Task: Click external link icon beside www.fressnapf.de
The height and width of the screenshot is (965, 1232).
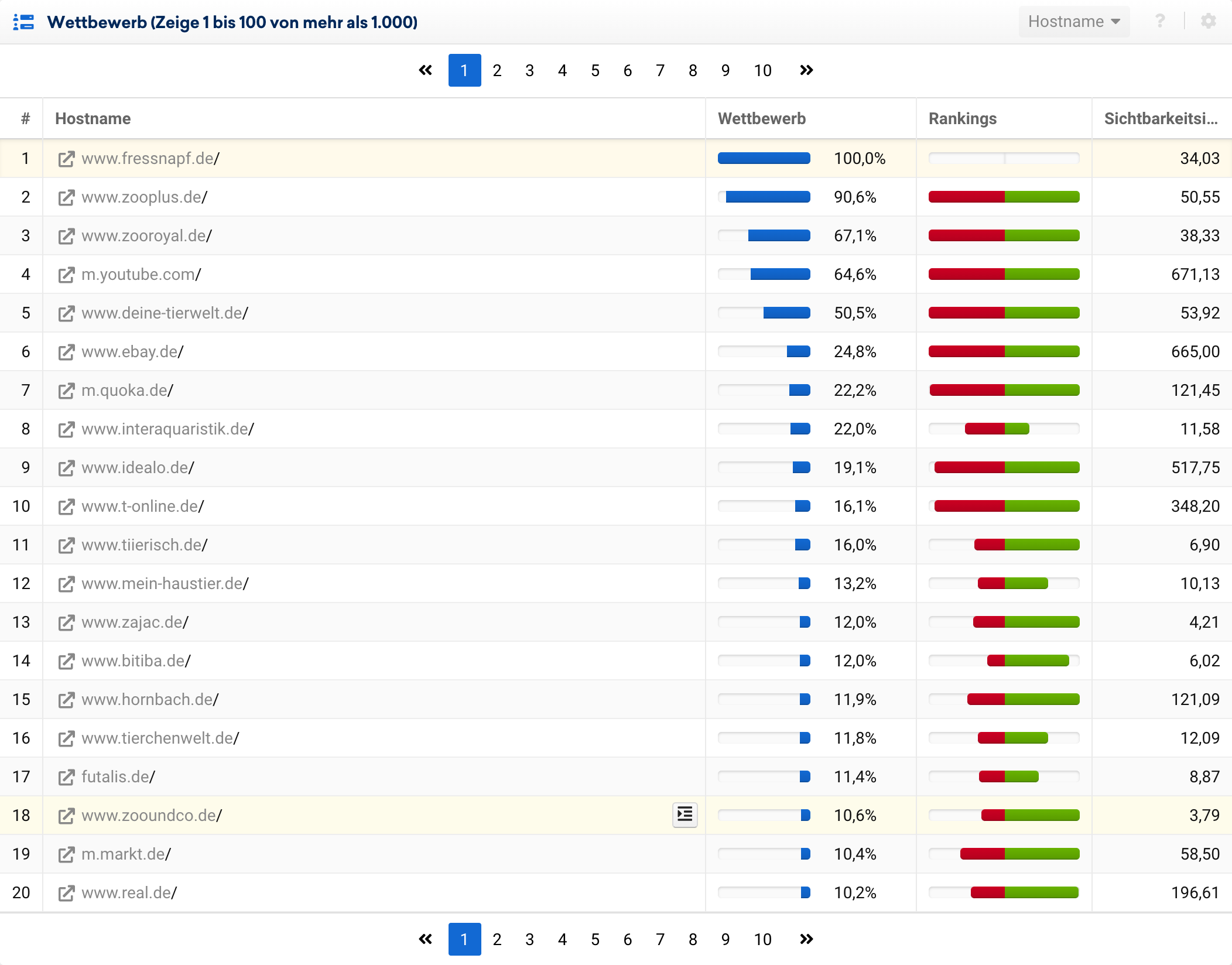Action: [x=66, y=159]
